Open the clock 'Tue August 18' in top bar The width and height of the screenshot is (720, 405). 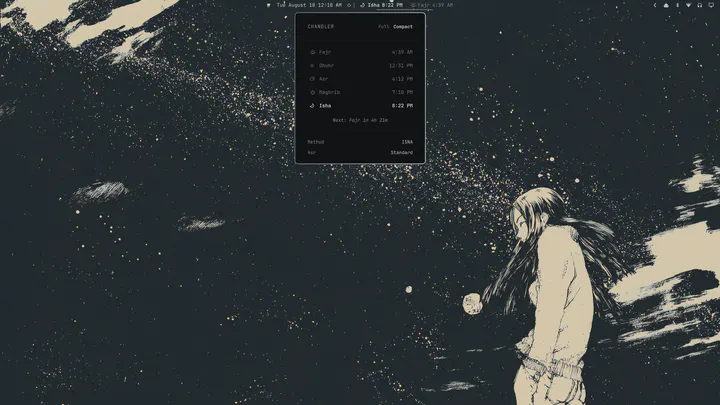pos(309,5)
